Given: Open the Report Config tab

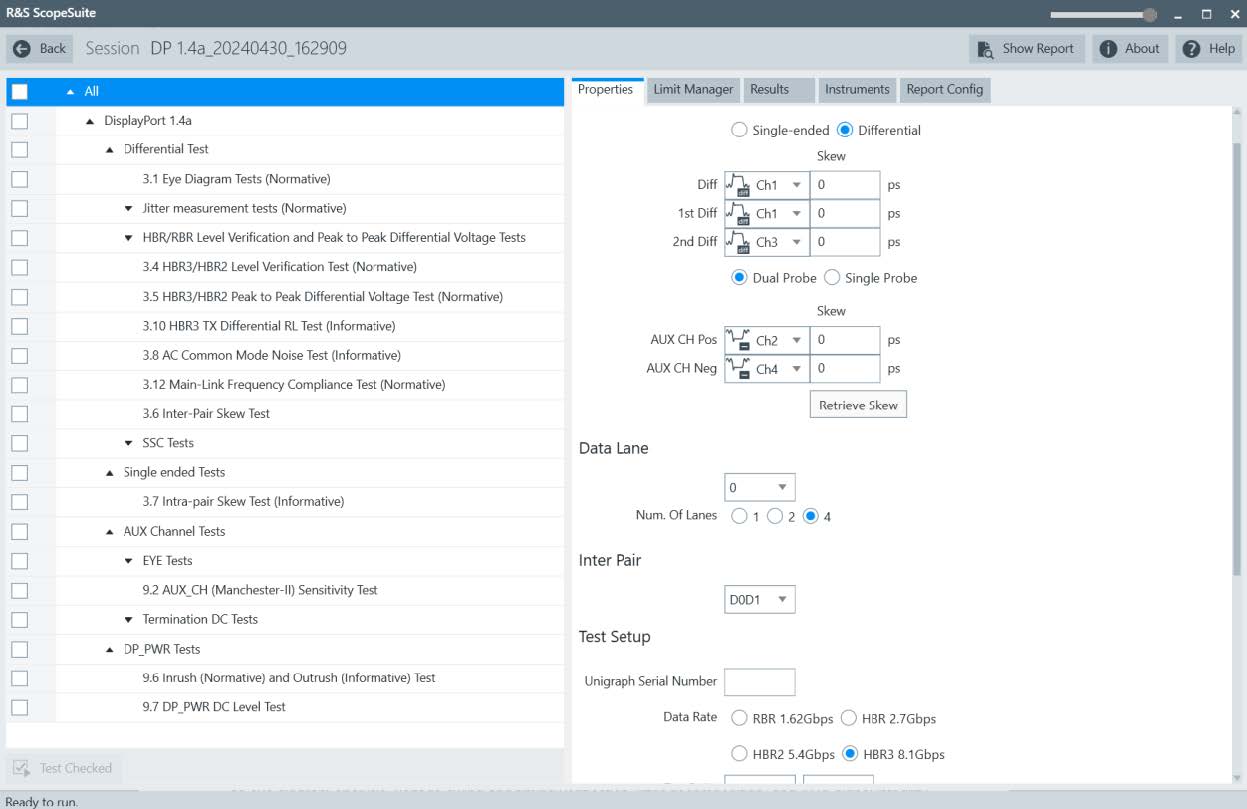Looking at the screenshot, I should coord(944,89).
